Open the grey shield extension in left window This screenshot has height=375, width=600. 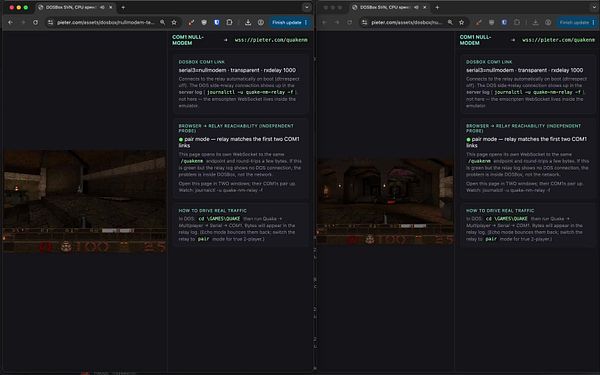pyautogui.click(x=204, y=23)
